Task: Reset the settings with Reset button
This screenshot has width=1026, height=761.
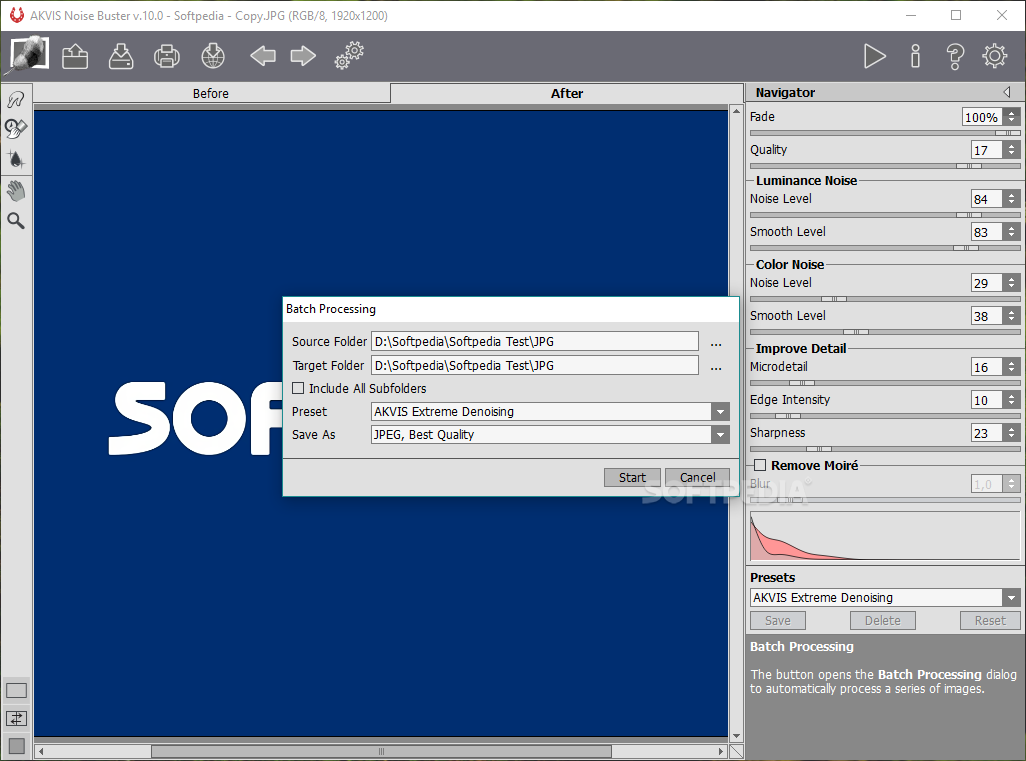Action: pyautogui.click(x=990, y=620)
